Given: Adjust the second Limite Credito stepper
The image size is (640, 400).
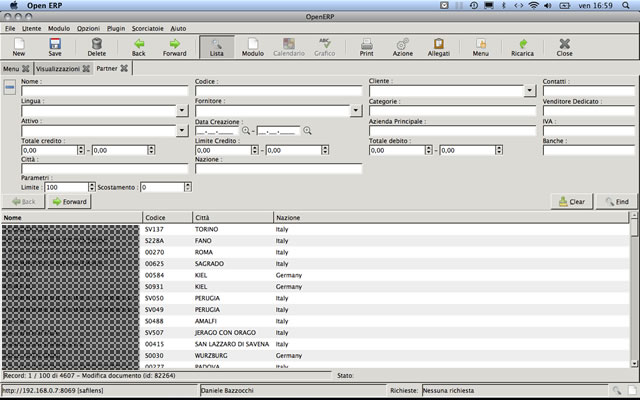Looking at the screenshot, I should pyautogui.click(x=325, y=150).
